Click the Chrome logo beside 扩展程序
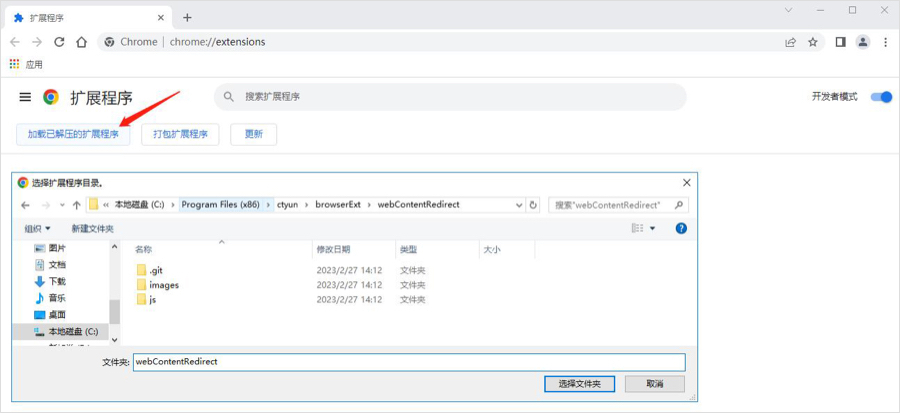Viewport: 900px width, 413px height. pyautogui.click(x=51, y=97)
